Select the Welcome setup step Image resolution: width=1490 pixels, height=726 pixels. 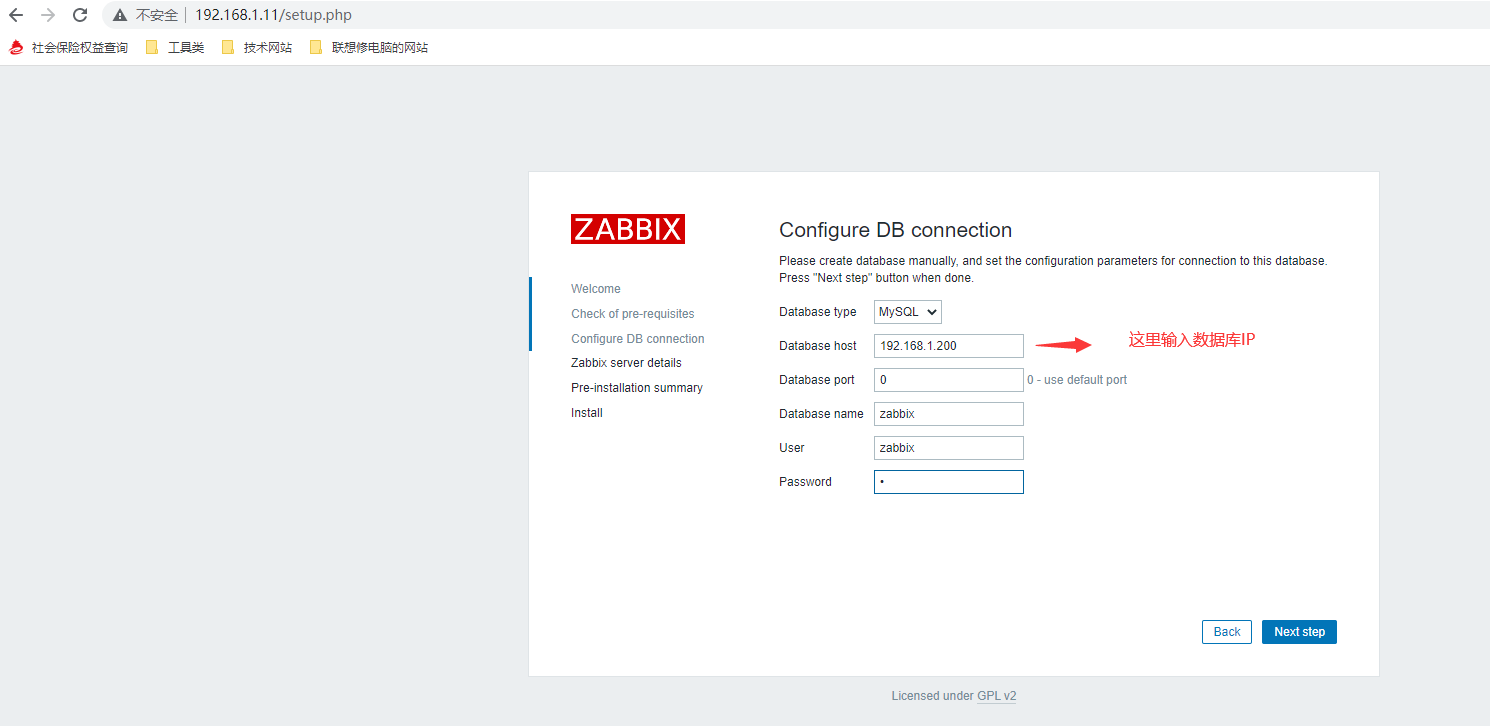click(596, 289)
